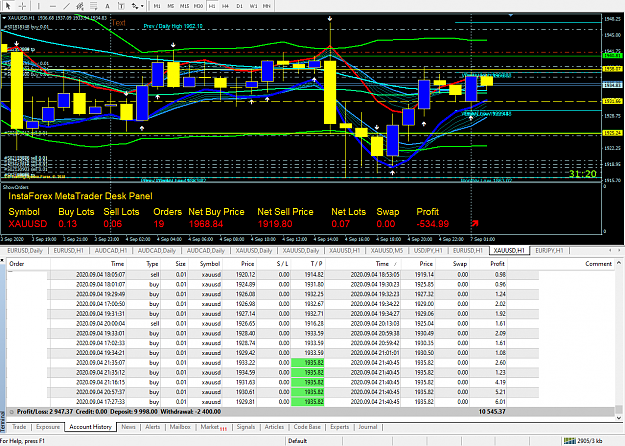Close the terminal panel with x
Screen dimensions: 625x446
tap(2, 260)
